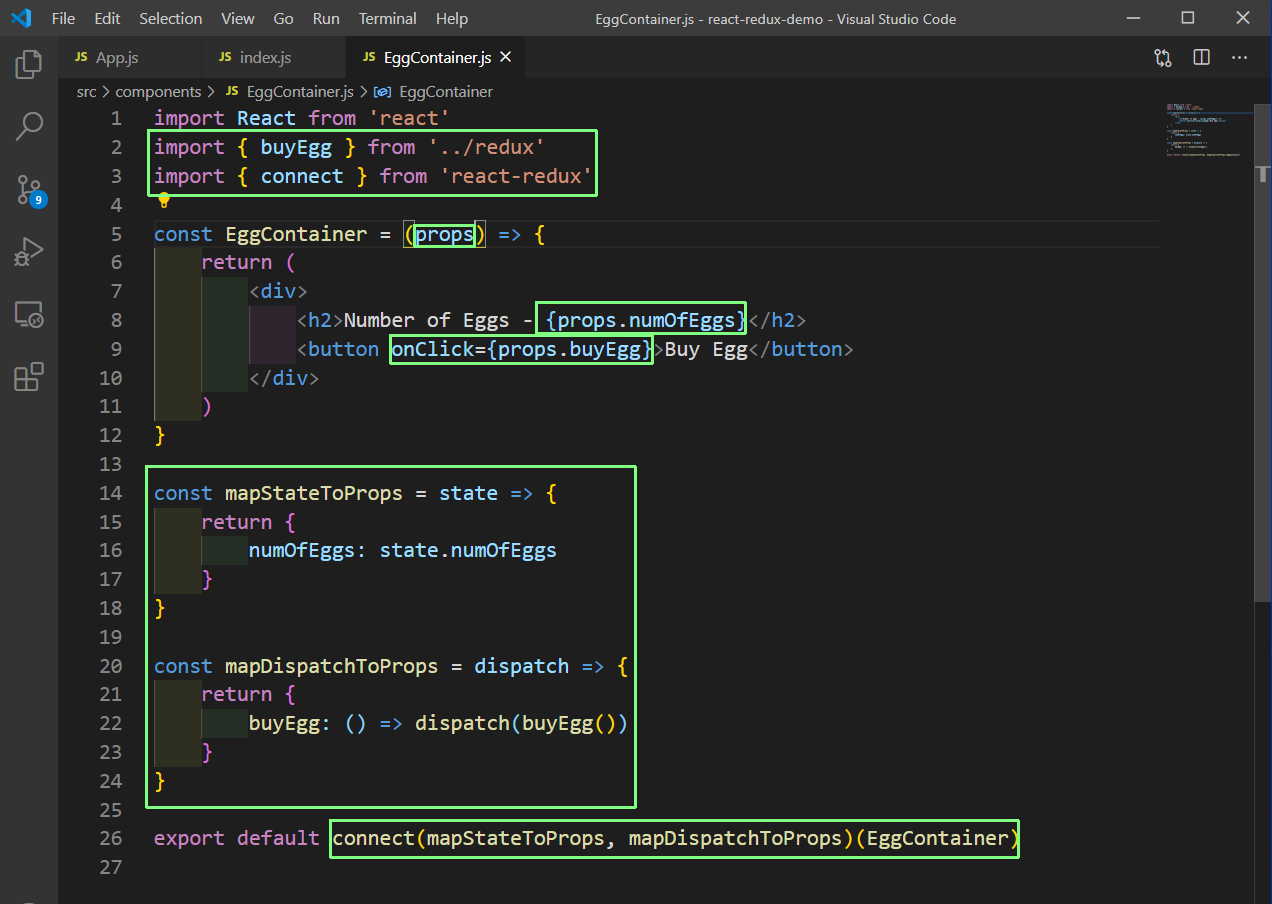The image size is (1272, 904).
Task: Open the Run menu
Action: pyautogui.click(x=326, y=19)
